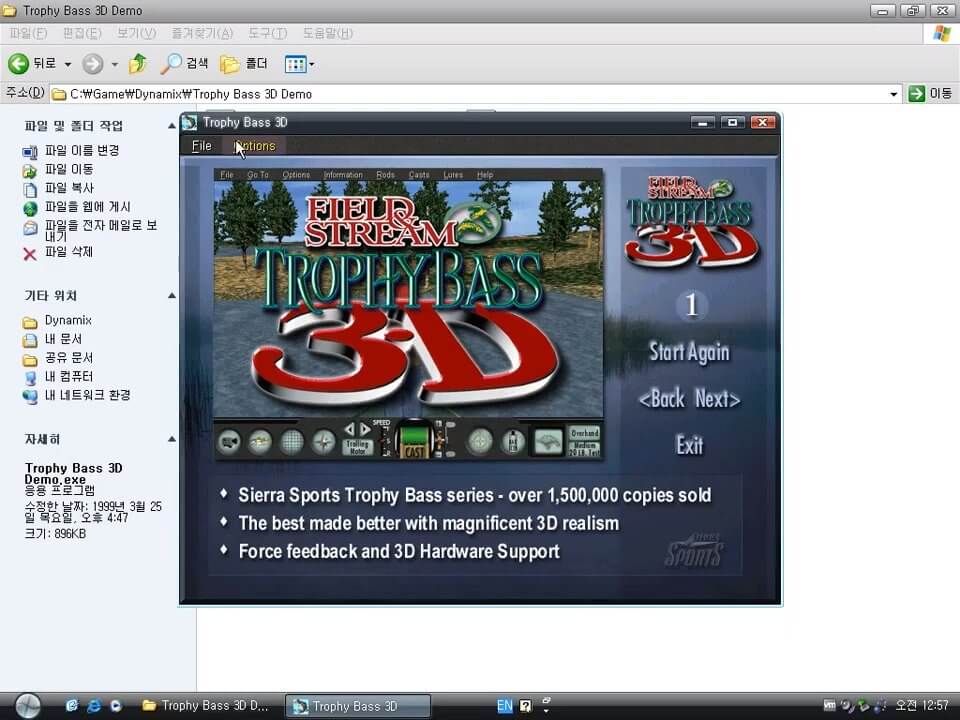Open the 도구(T) menu
Screen dimensions: 960x720
(268, 33)
